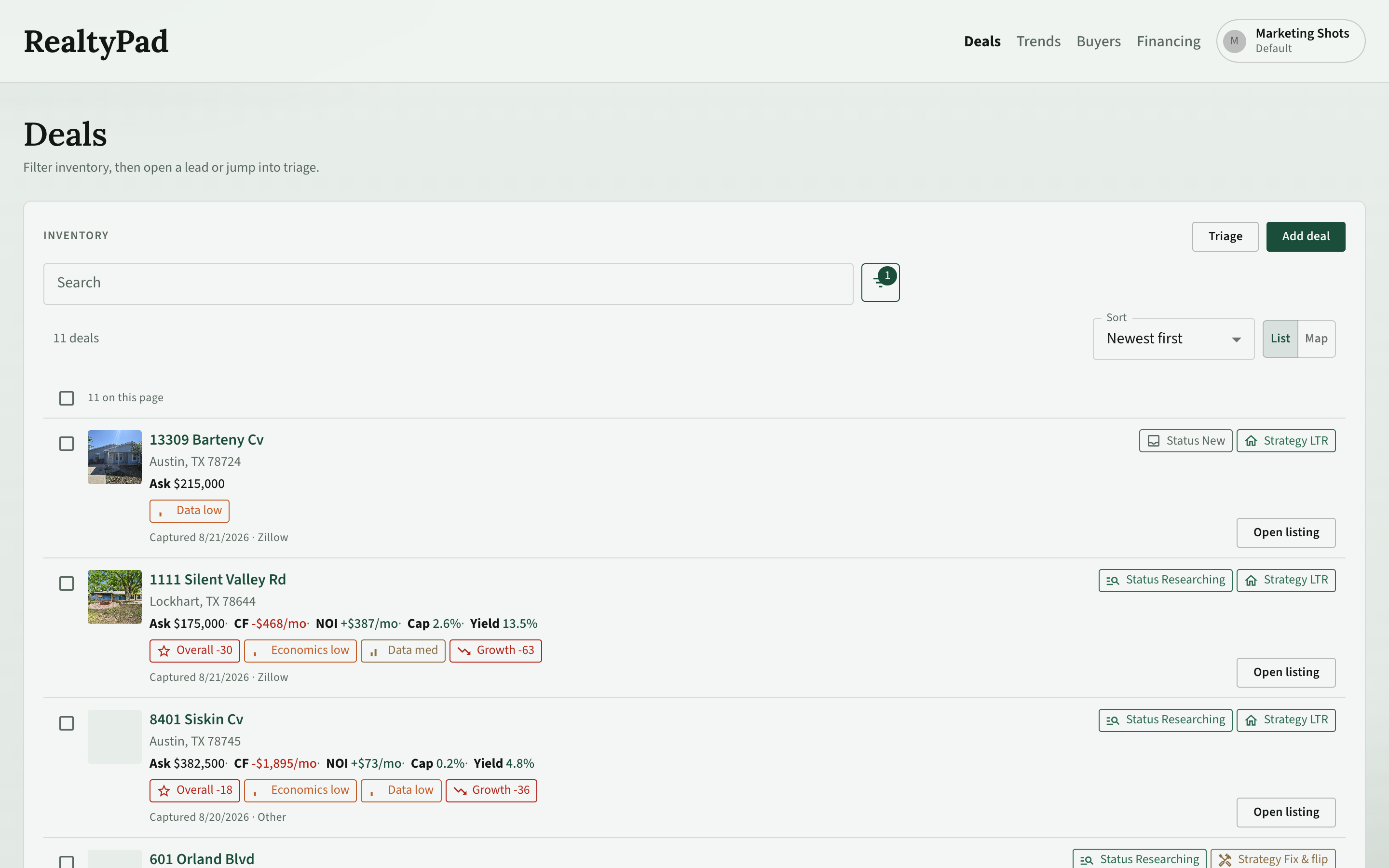The width and height of the screenshot is (1389, 868).
Task: Open listing for 1111 Silent Valley Rd
Action: click(x=1286, y=672)
